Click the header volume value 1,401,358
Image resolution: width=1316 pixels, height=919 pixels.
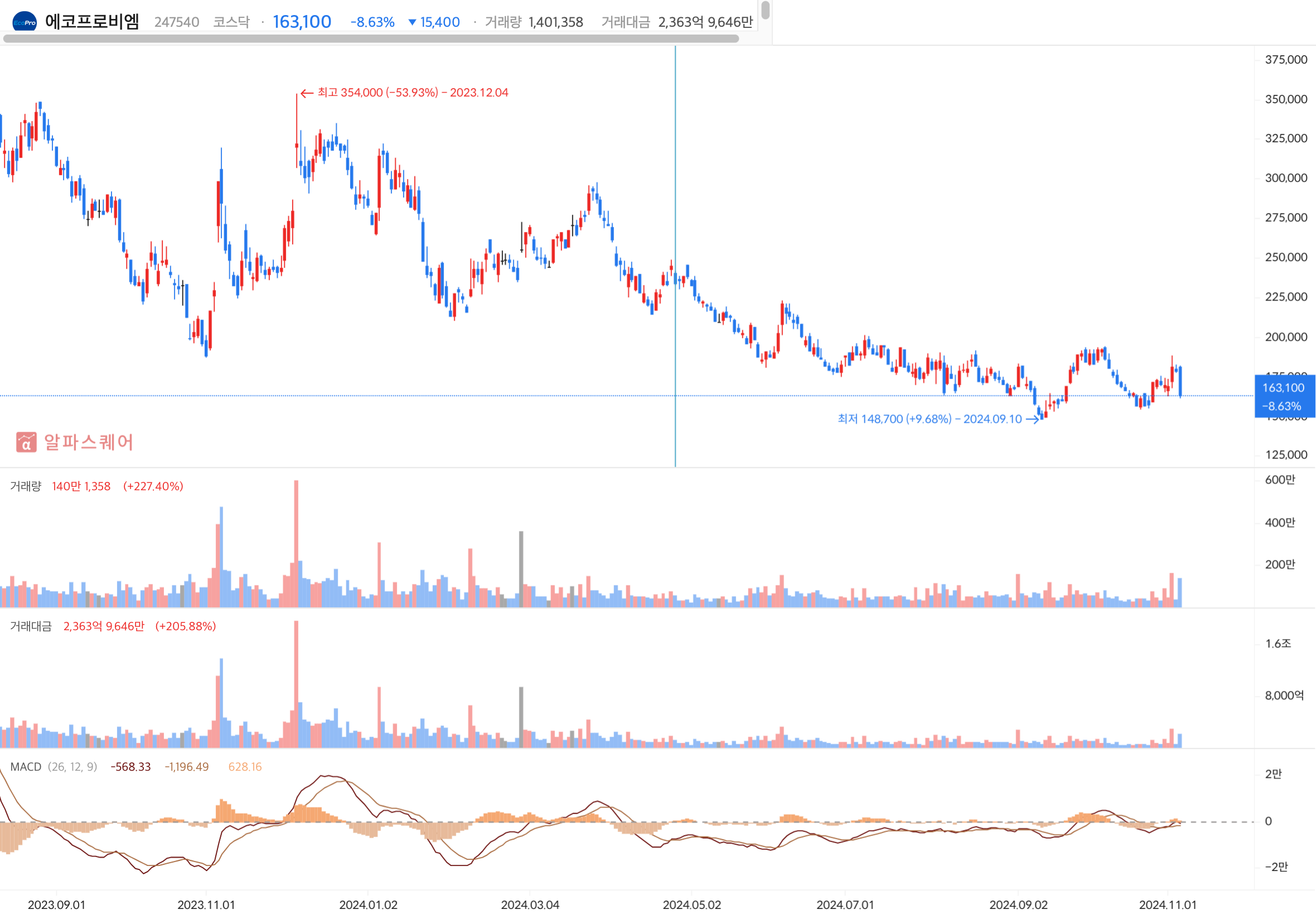pos(556,22)
